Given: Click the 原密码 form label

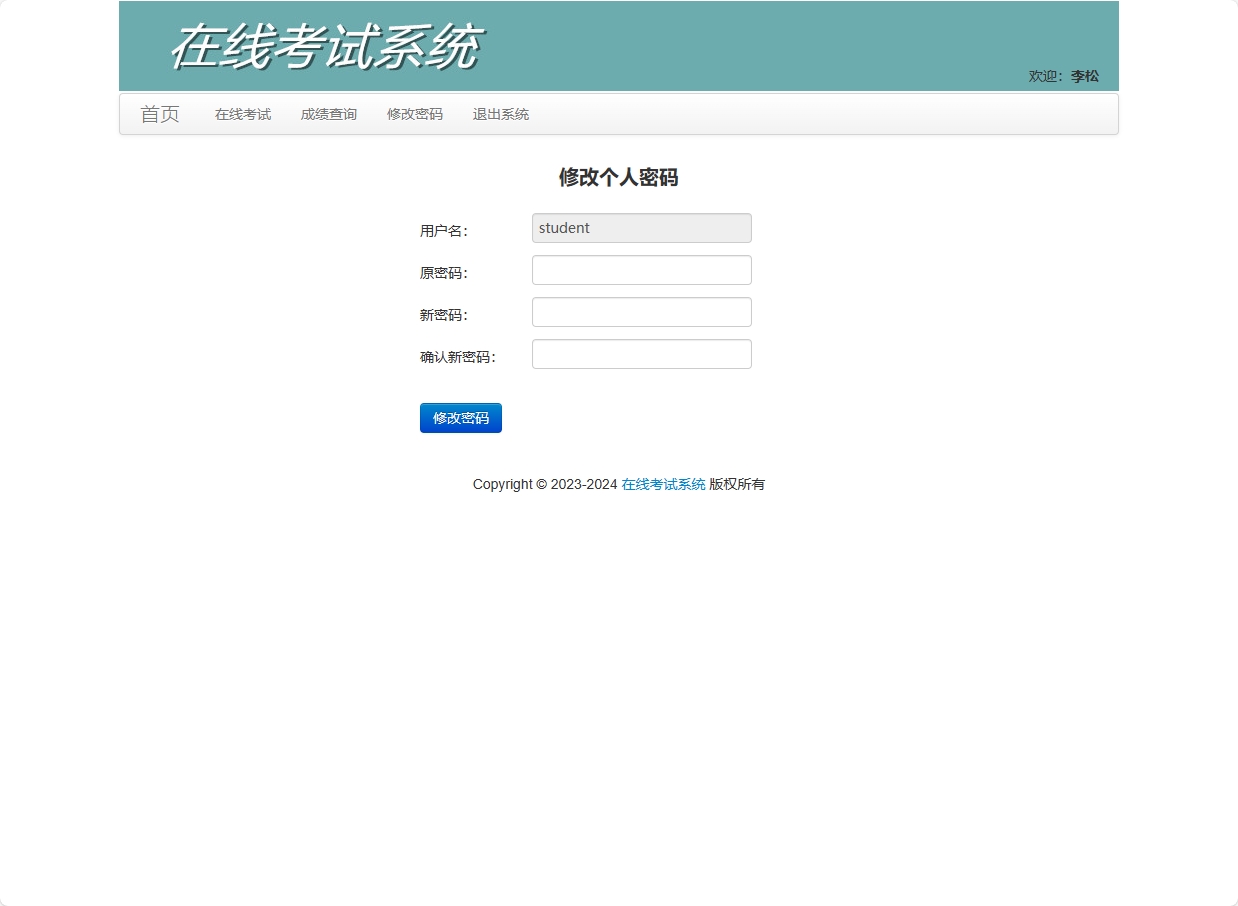Looking at the screenshot, I should pos(443,272).
